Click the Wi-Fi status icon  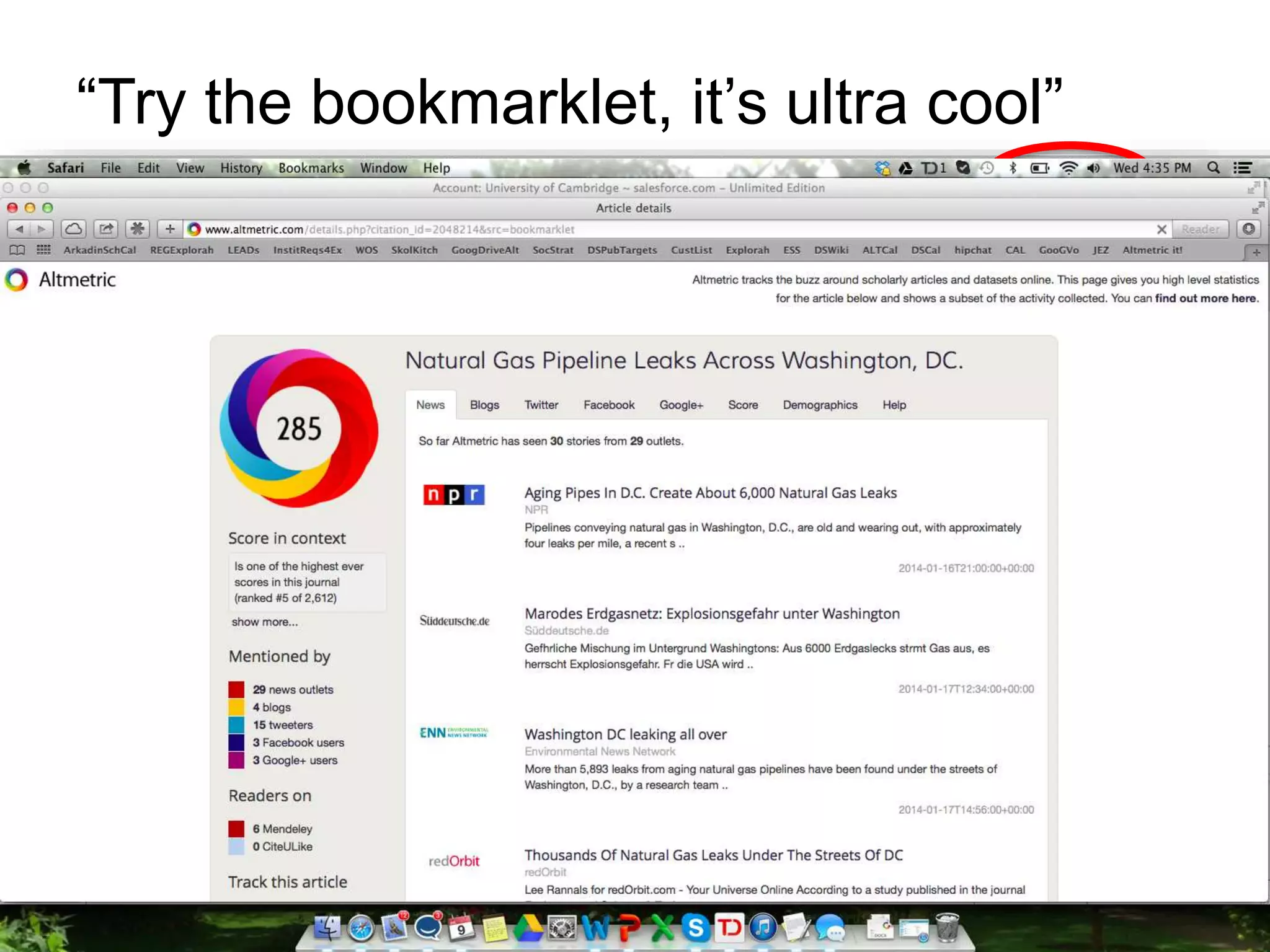(x=1068, y=168)
